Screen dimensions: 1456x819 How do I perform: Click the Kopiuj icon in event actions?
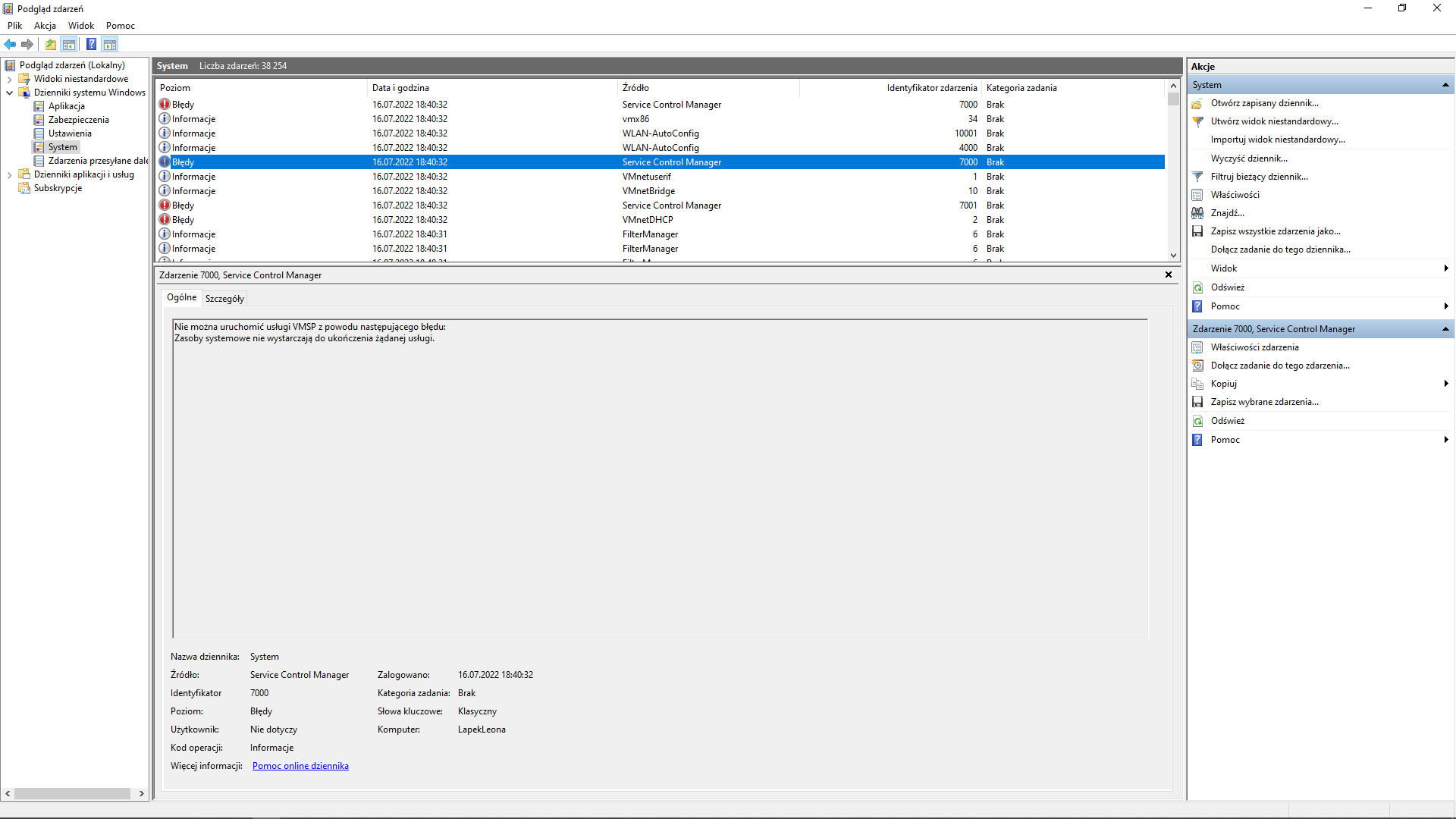click(1197, 384)
